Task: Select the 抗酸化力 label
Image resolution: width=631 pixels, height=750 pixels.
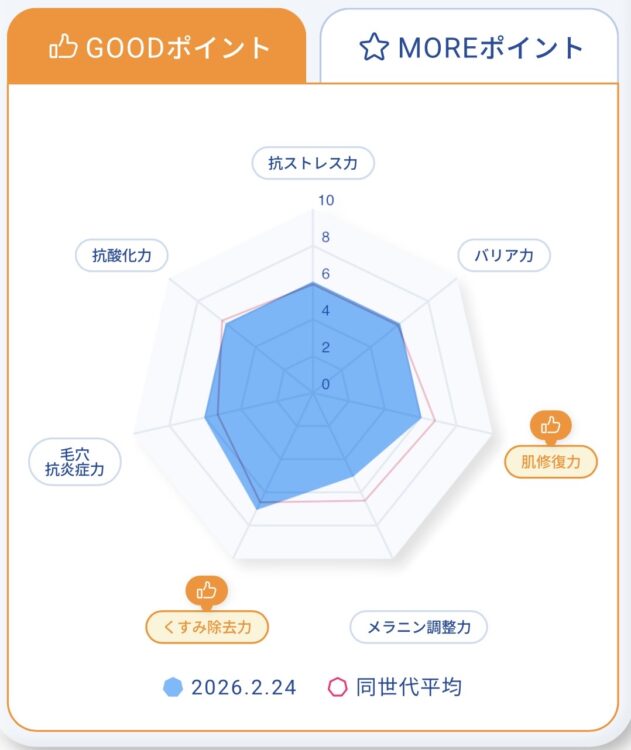Action: [122, 255]
